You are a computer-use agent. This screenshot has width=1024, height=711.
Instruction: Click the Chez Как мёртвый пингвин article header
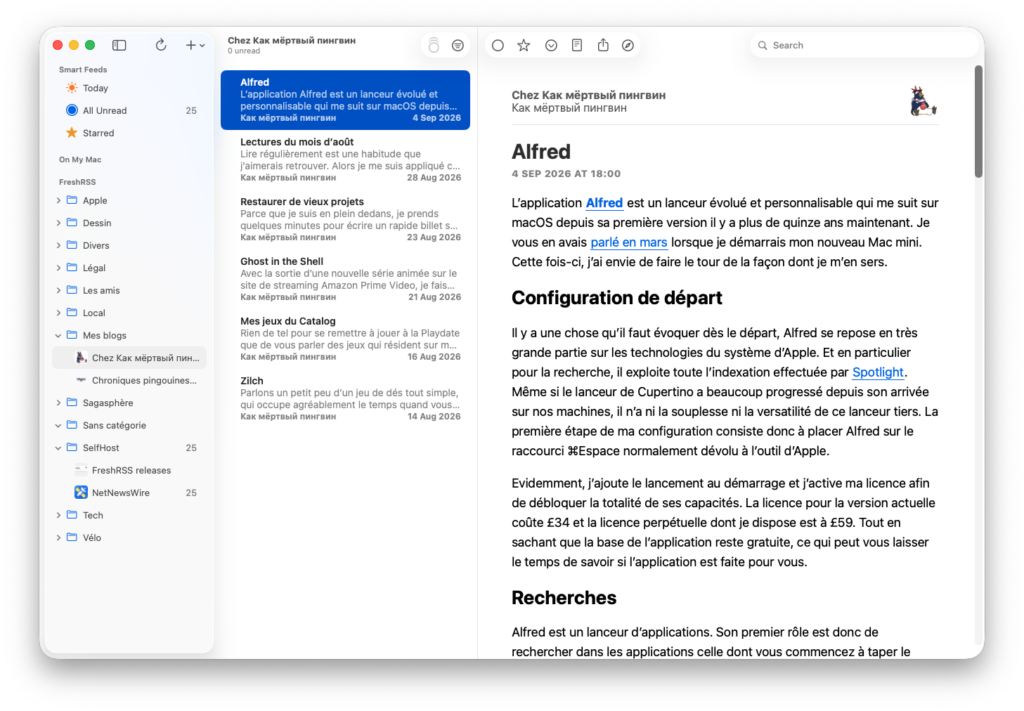click(x=588, y=95)
